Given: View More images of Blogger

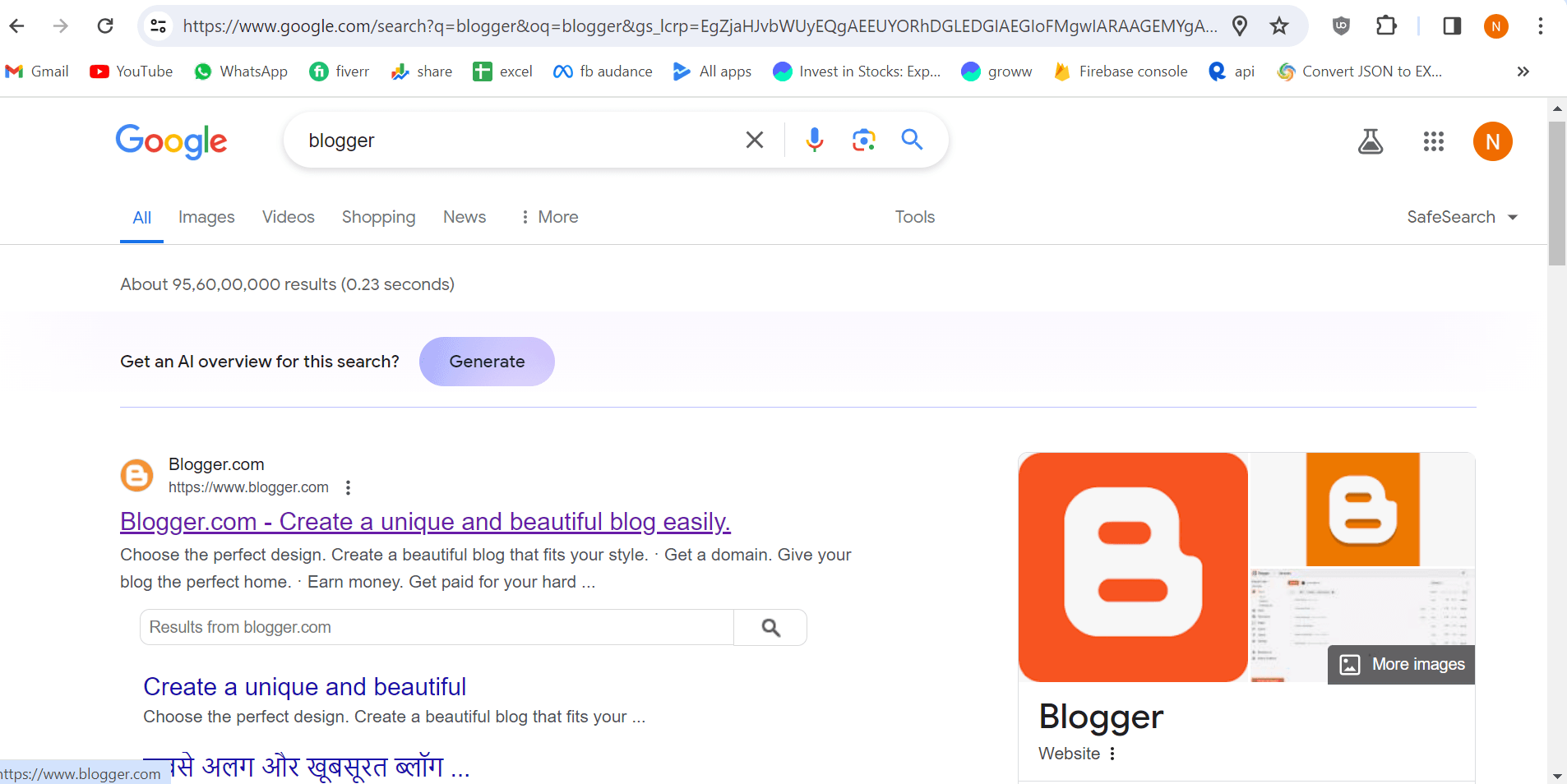Looking at the screenshot, I should 1401,664.
